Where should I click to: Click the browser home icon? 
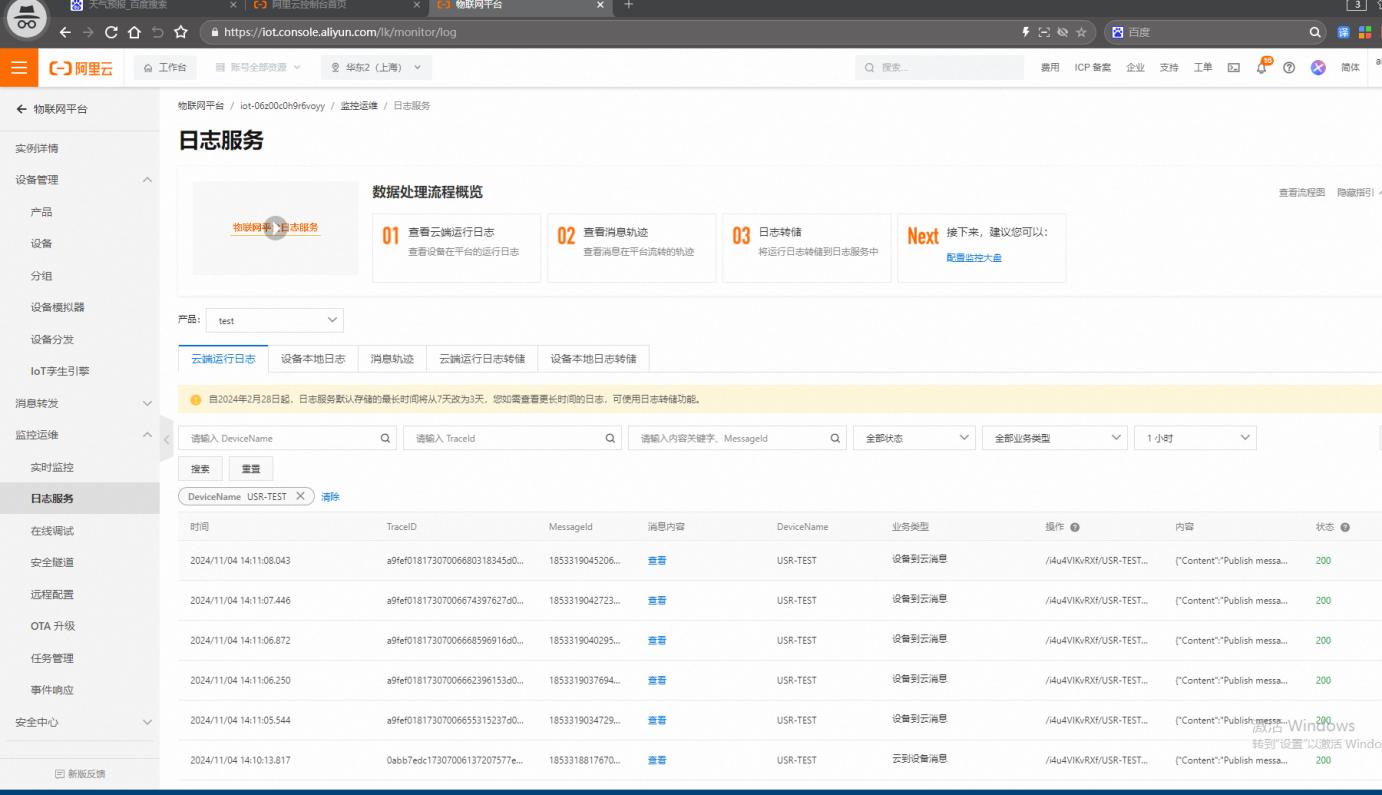134,32
